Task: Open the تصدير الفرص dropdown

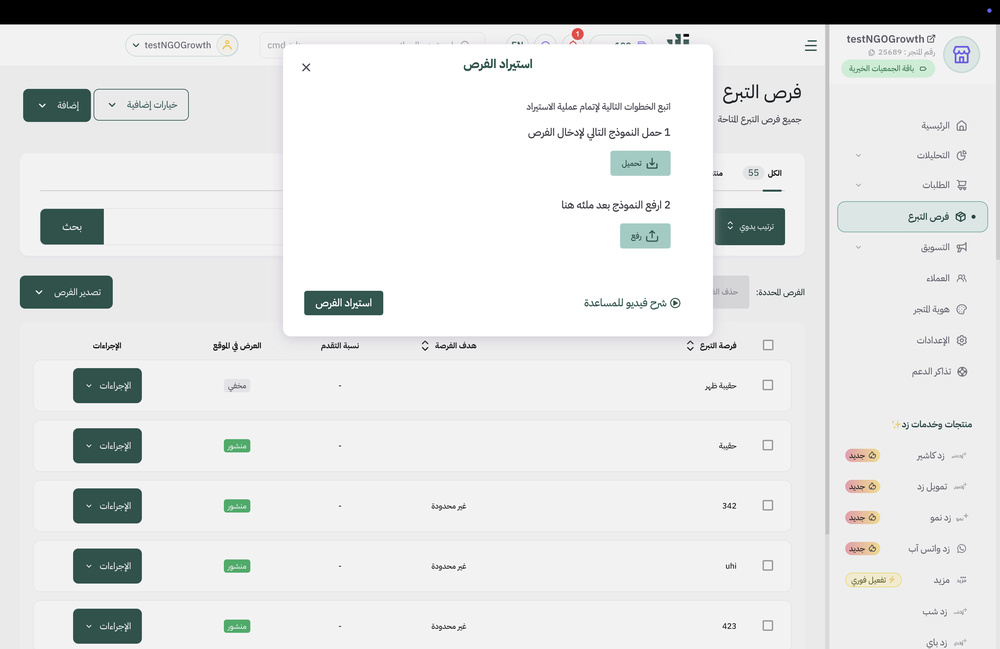Action: click(x=66, y=292)
